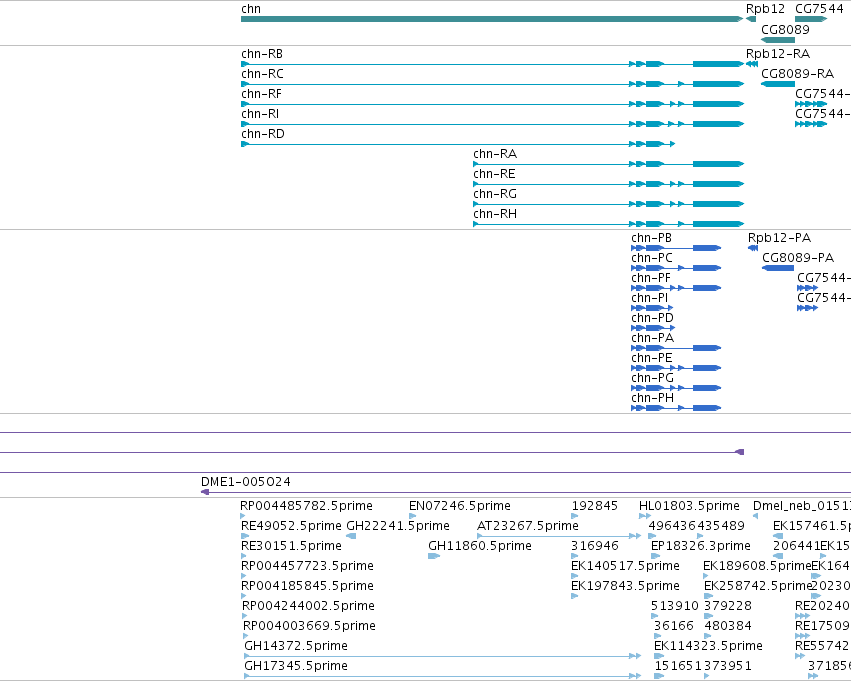Click the 513910 EST label

pyautogui.click(x=675, y=606)
